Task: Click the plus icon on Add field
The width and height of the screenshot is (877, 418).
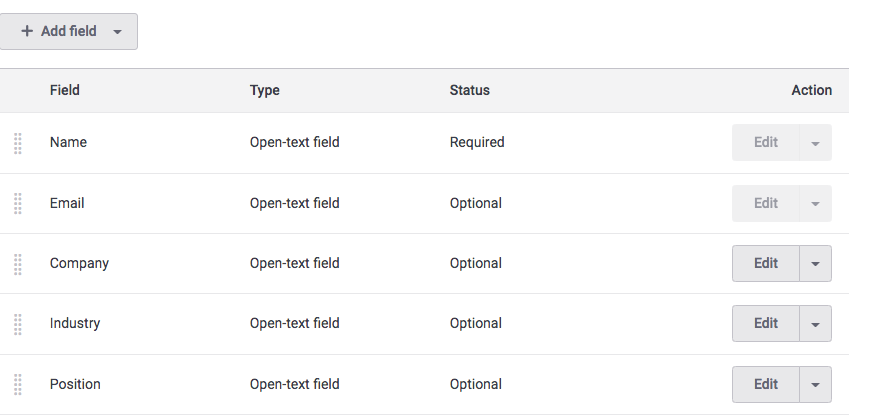Action: (27, 31)
